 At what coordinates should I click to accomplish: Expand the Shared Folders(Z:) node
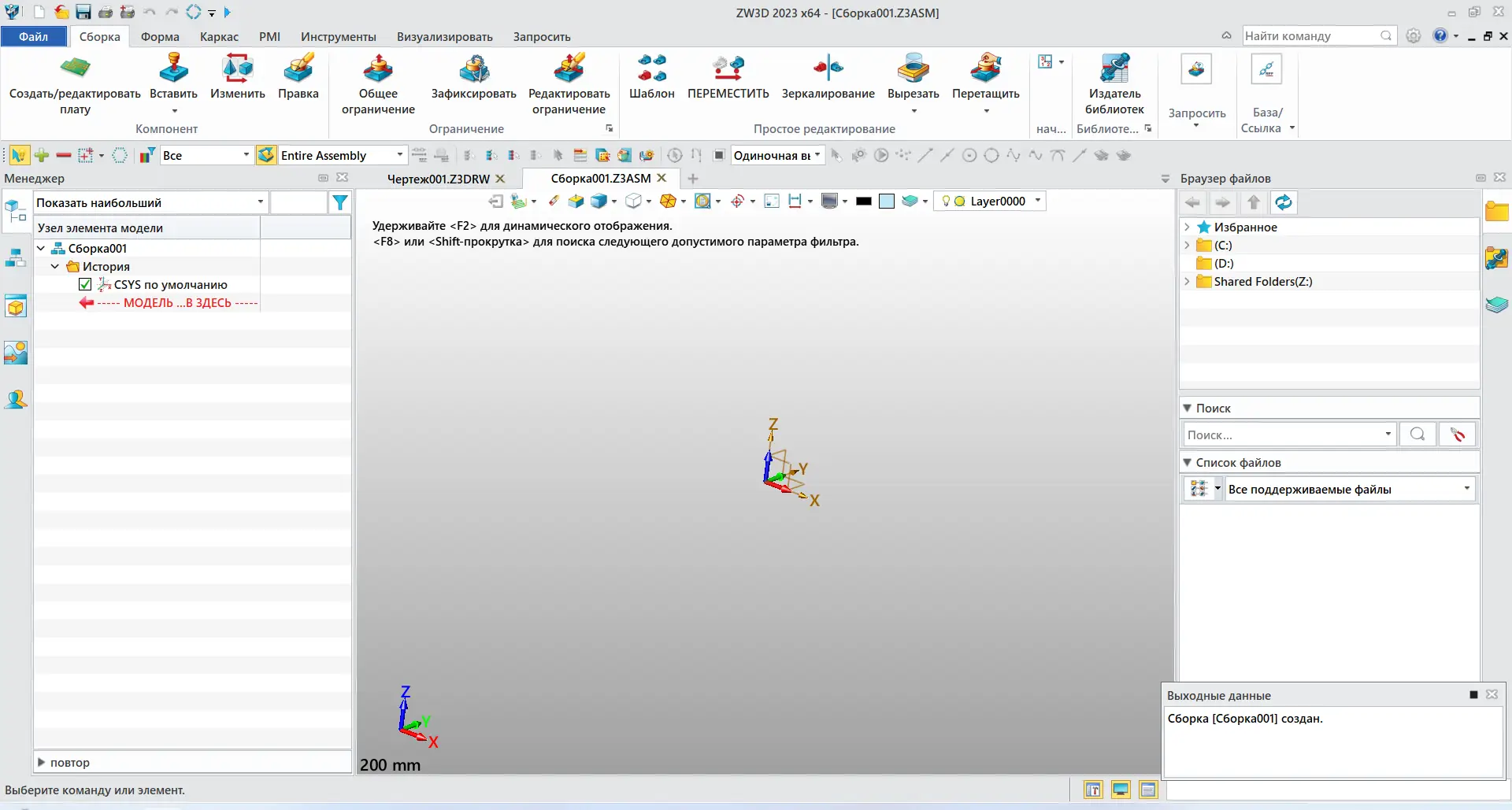click(1187, 282)
